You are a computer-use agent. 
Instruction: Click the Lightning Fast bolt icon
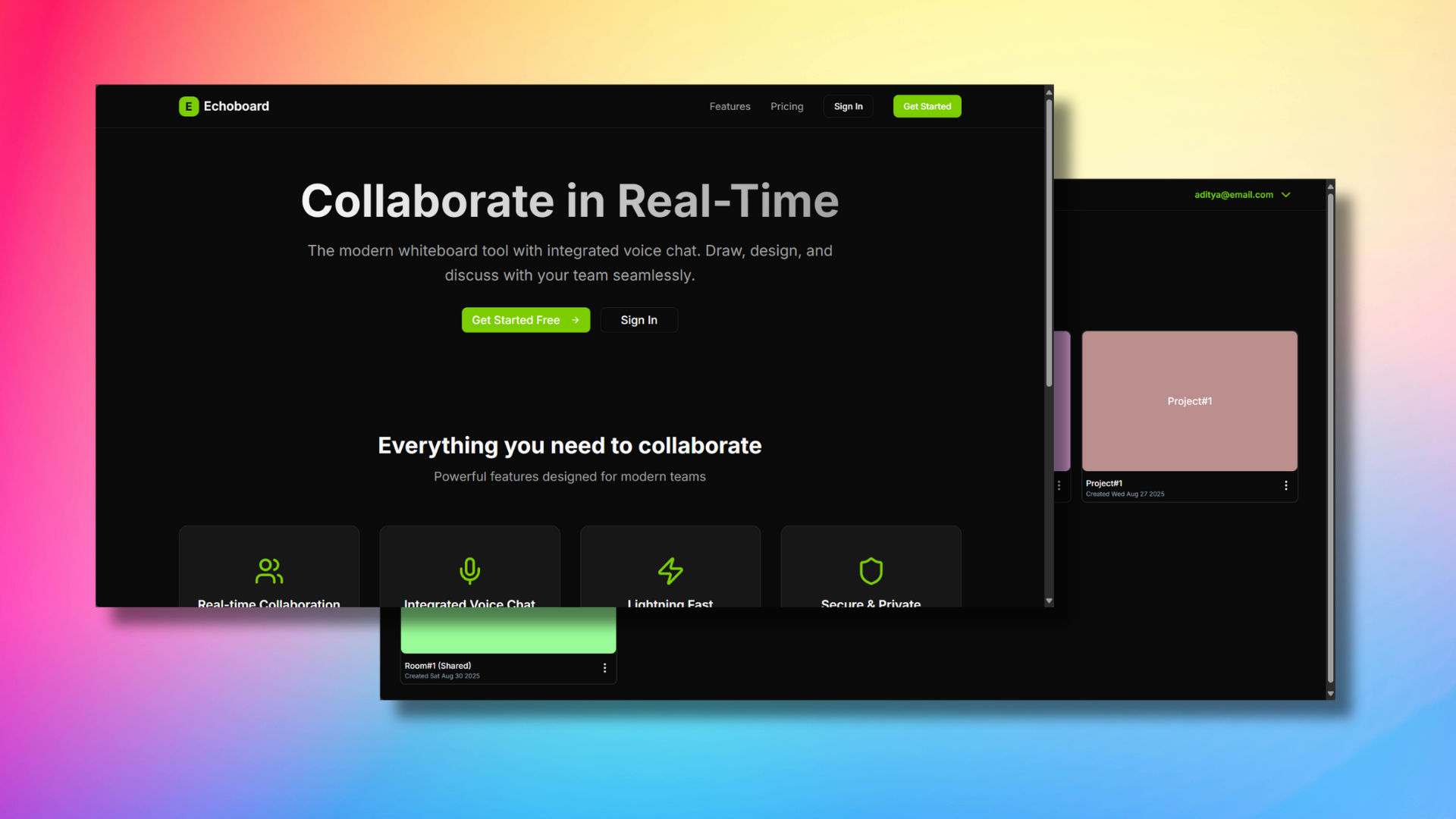[670, 571]
